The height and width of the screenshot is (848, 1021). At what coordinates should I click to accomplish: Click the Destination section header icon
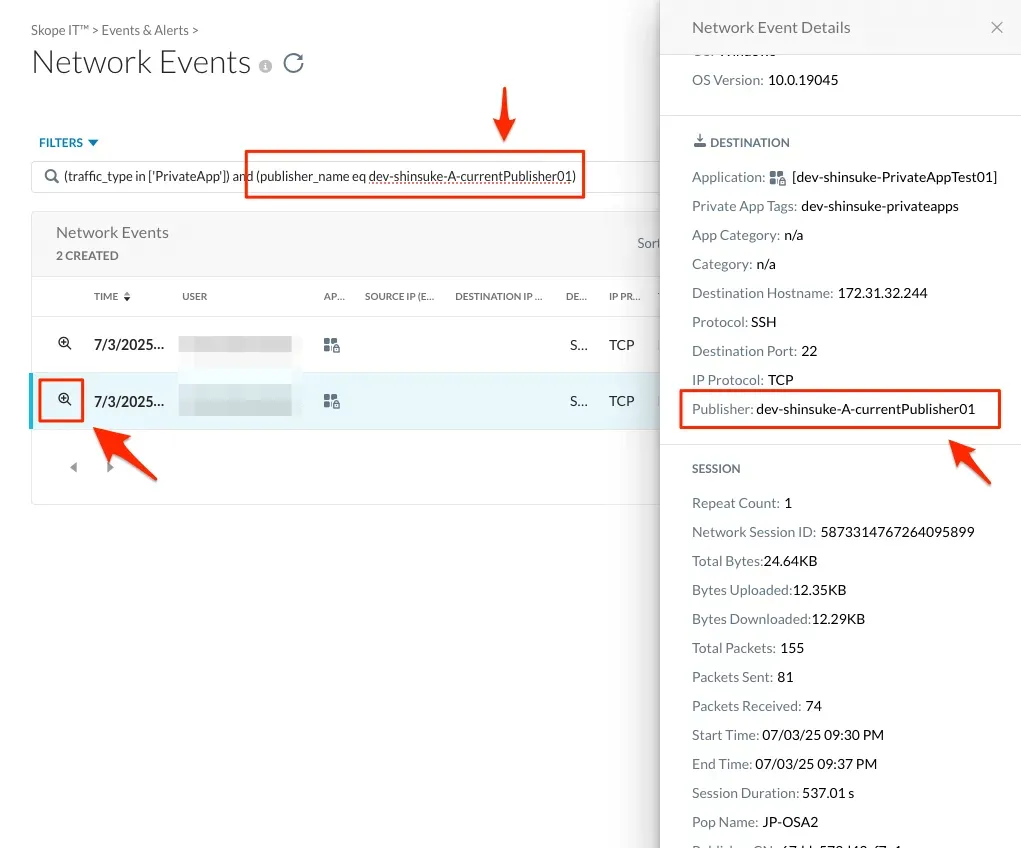pyautogui.click(x=699, y=142)
